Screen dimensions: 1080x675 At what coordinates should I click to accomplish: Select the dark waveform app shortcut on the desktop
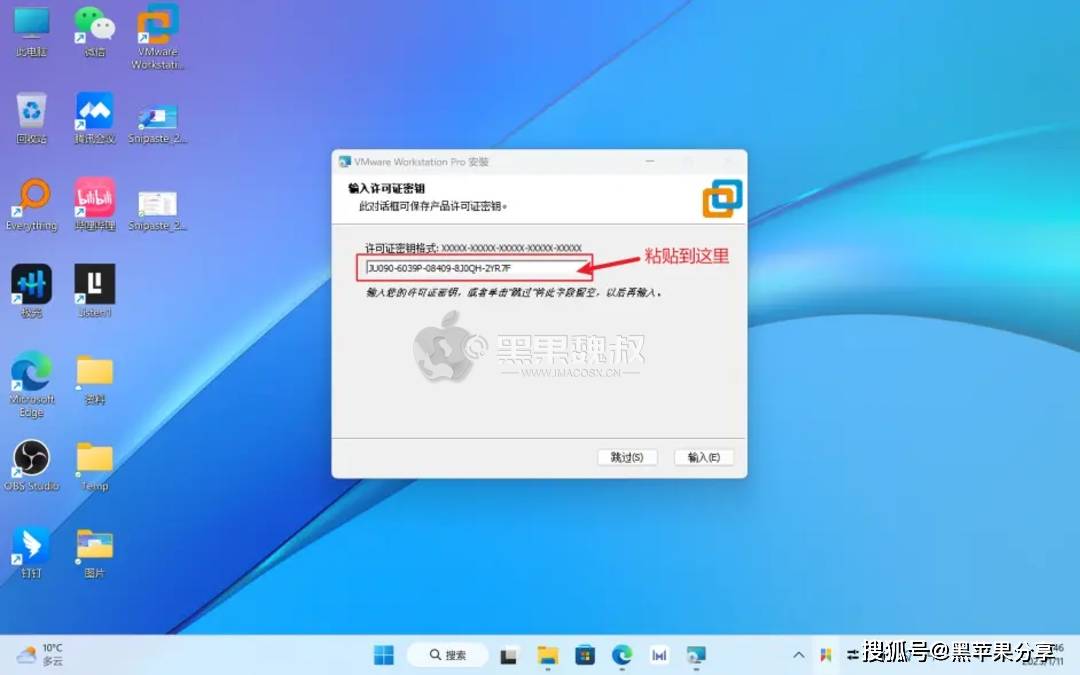click(32, 291)
